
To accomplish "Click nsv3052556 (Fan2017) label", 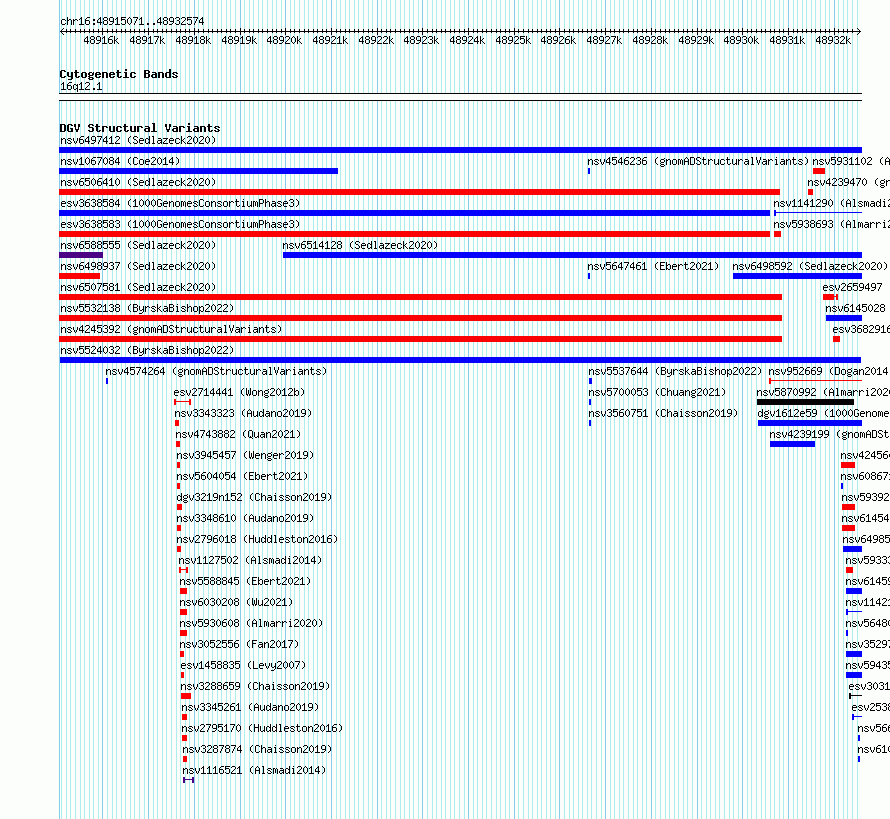I will pos(239,644).
